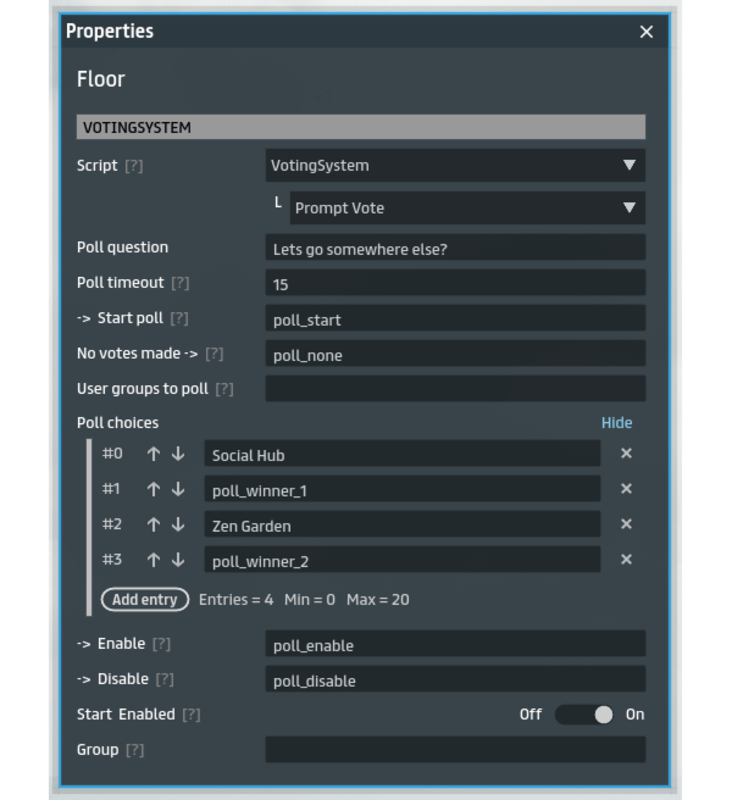Move poll_winner_1 entry up
This screenshot has height=800, width=732.
[x=153, y=489]
